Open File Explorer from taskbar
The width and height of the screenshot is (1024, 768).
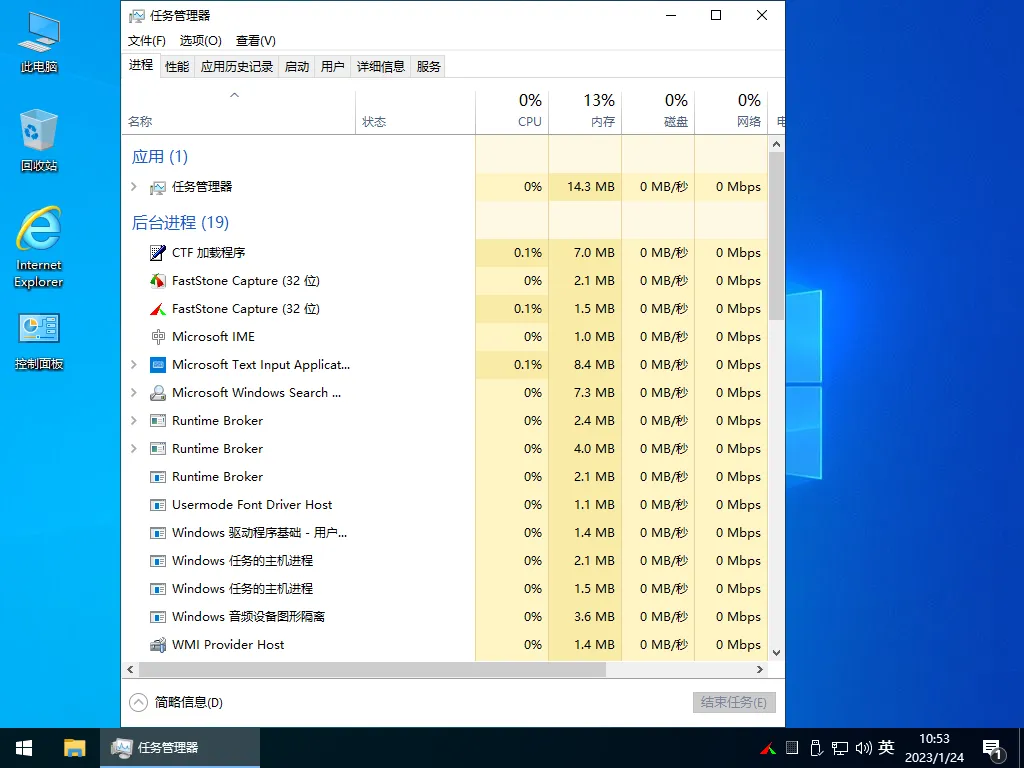(74, 748)
